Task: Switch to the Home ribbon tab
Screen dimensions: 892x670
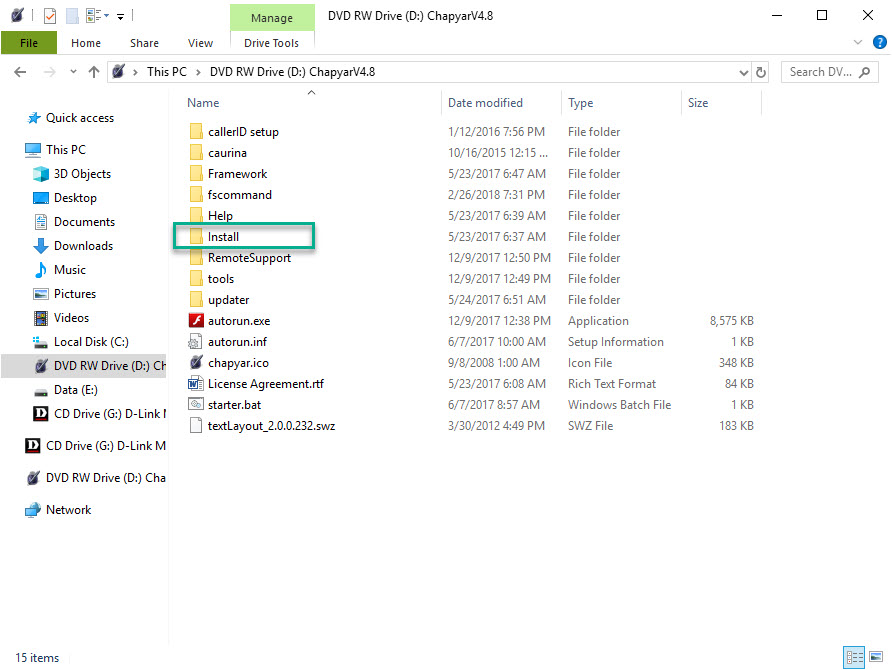Action: point(86,43)
